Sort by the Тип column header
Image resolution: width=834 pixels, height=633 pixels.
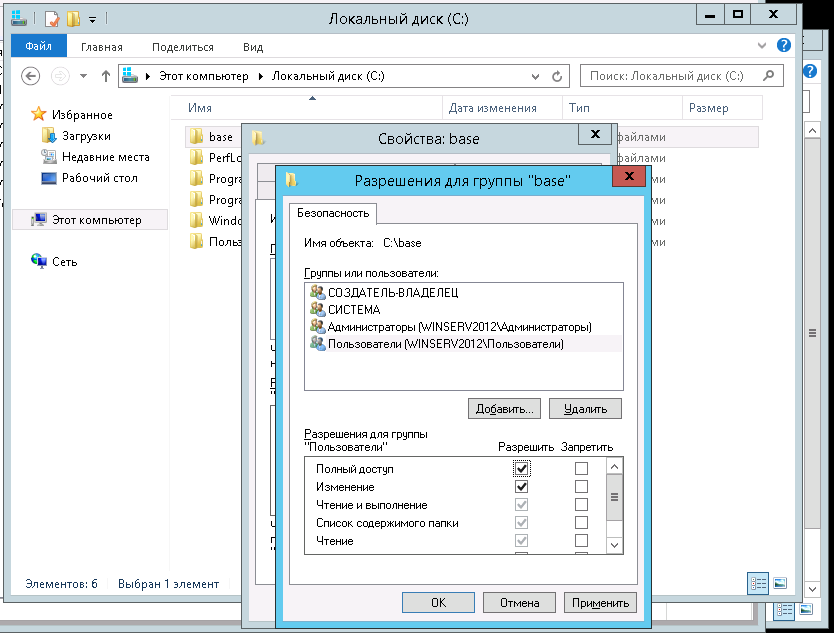click(x=622, y=108)
